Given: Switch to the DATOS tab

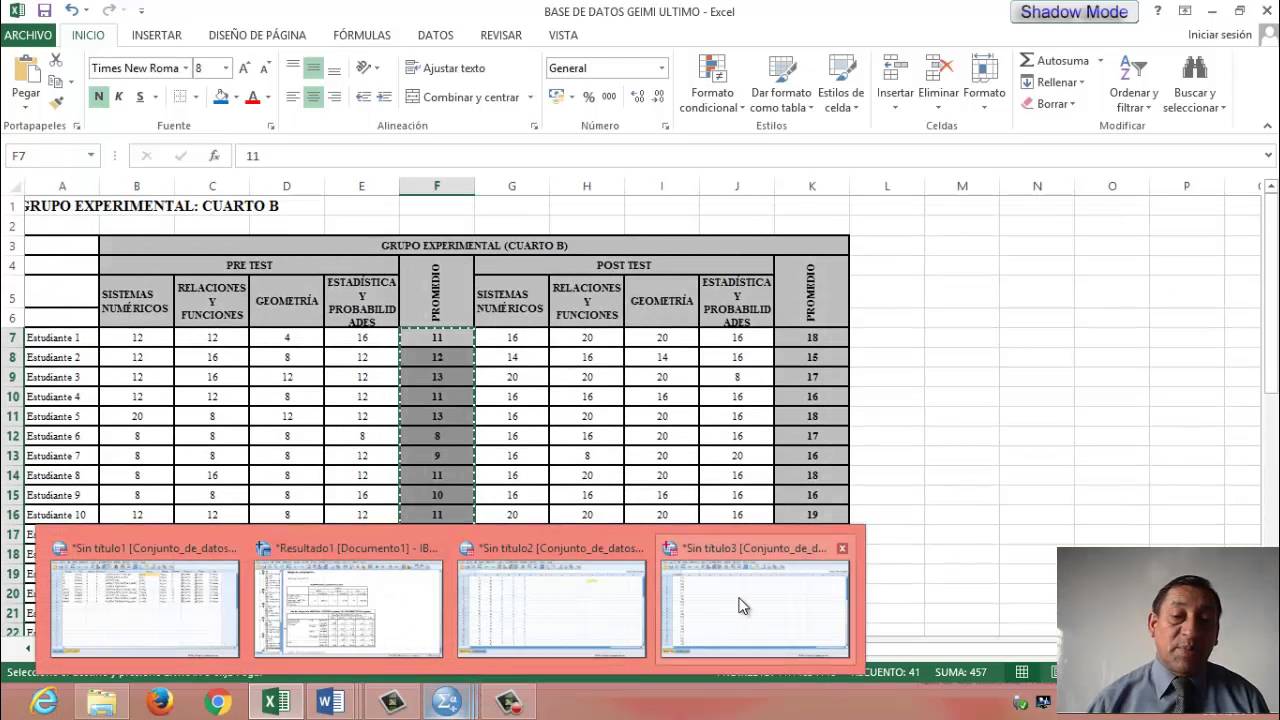Looking at the screenshot, I should [x=435, y=35].
